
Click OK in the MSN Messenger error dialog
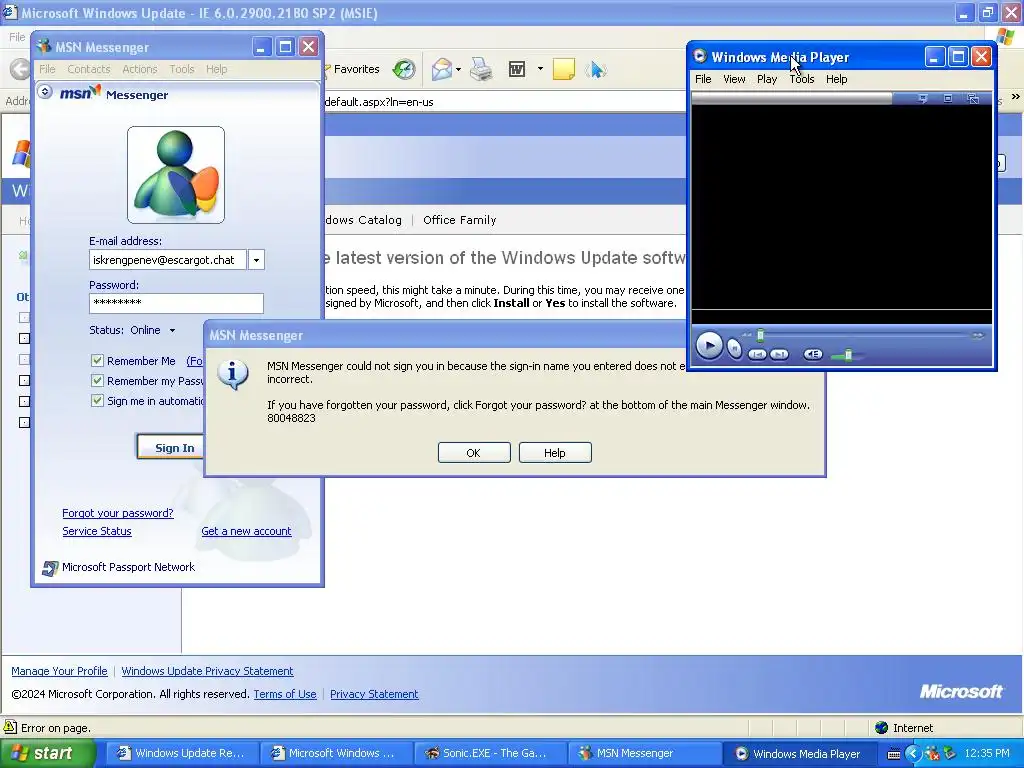coord(474,453)
